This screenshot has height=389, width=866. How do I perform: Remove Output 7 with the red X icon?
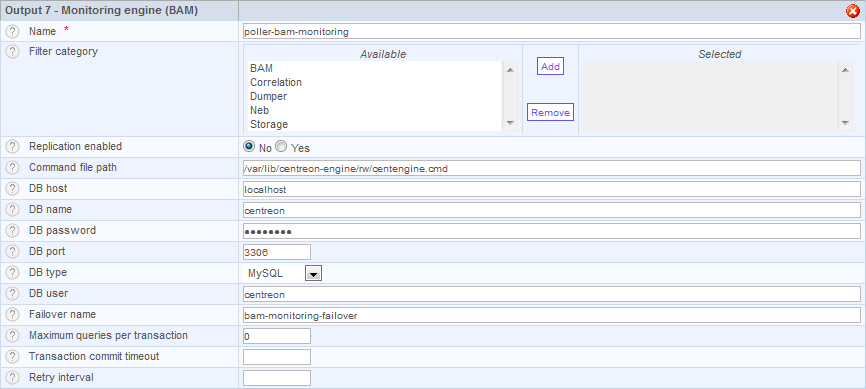pos(853,10)
